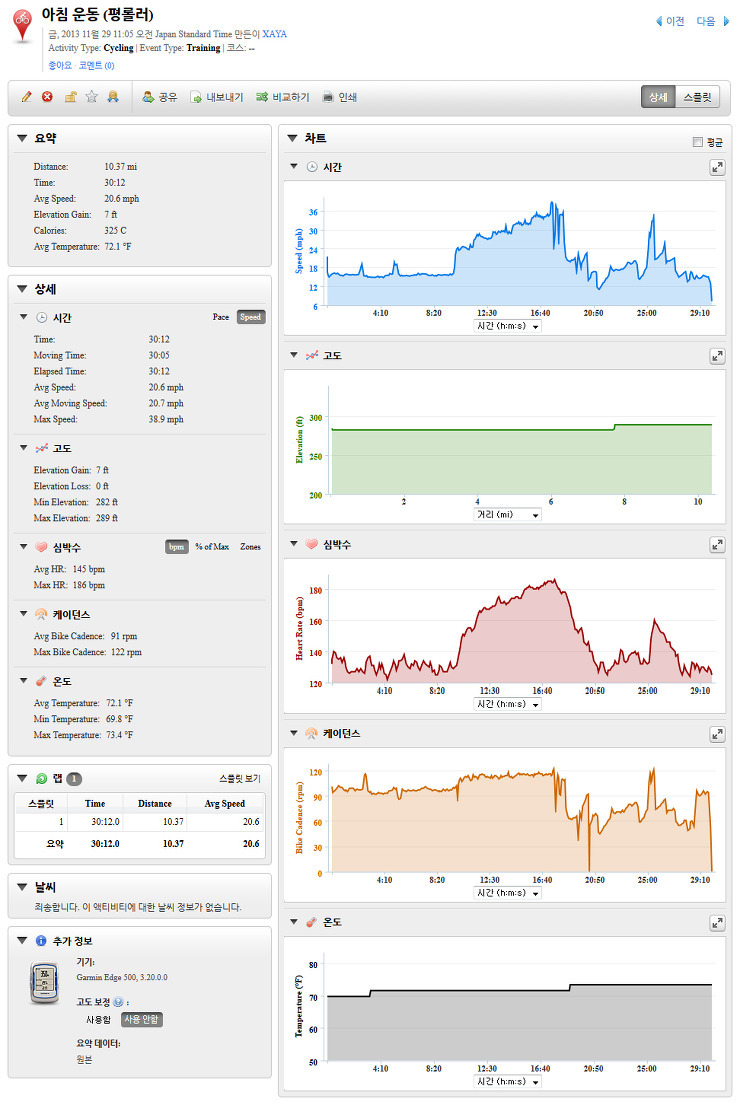Set elevation correction to 사용함
740x1105 pixels.
point(98,1020)
